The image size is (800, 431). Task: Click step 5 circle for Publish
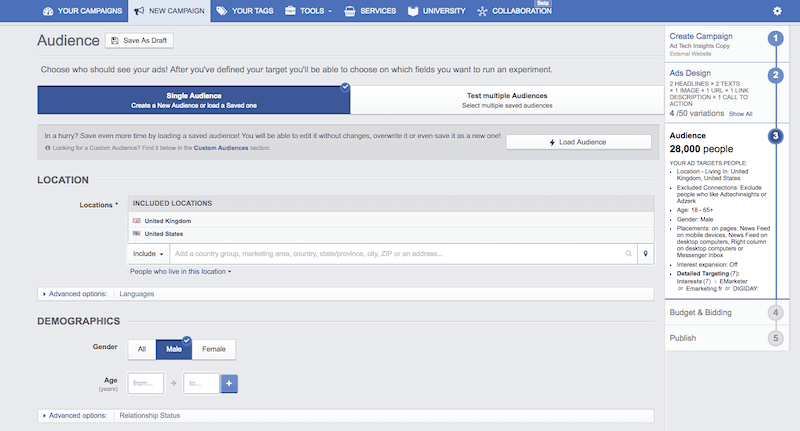tap(776, 338)
